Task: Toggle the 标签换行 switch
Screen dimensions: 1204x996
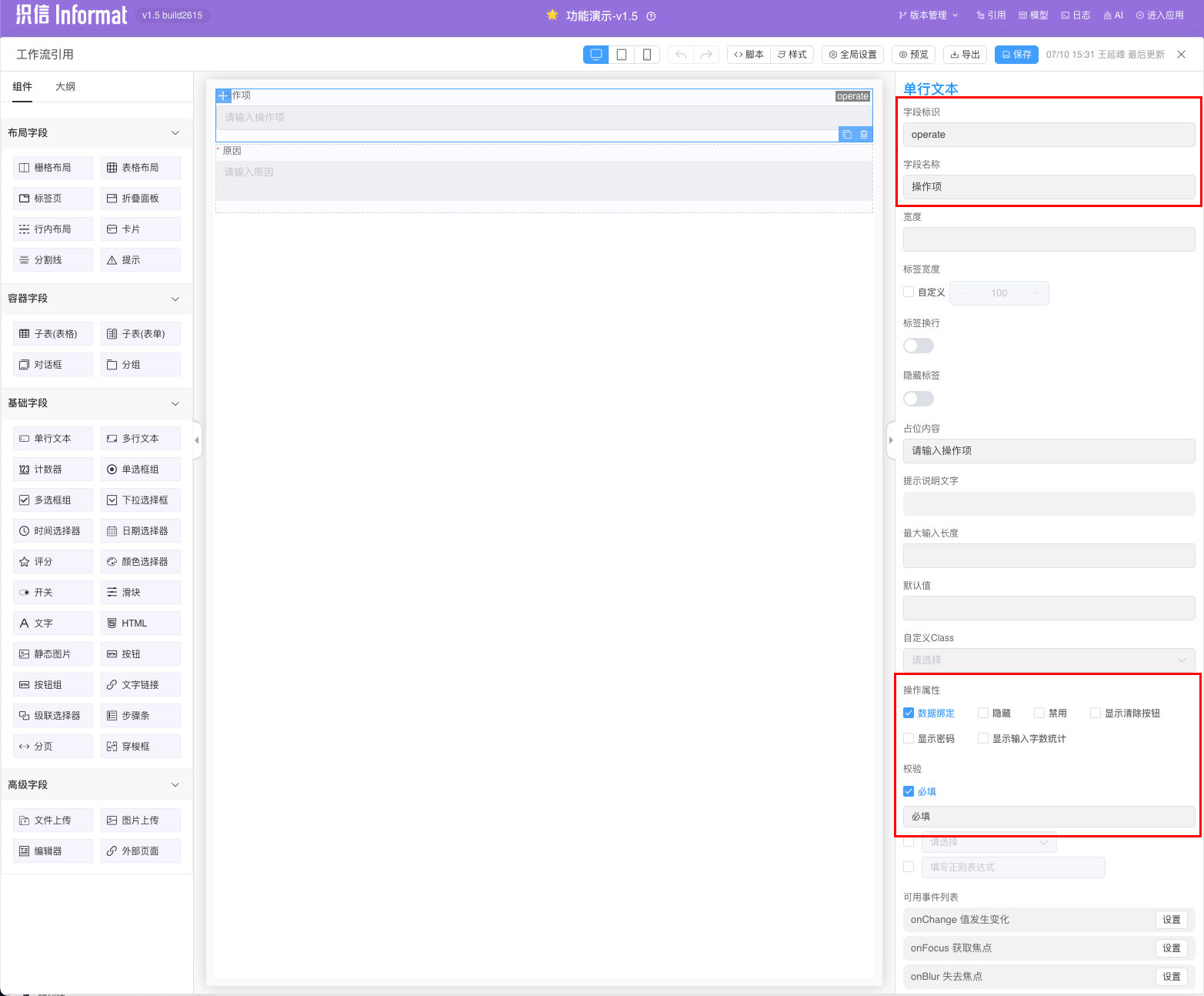Action: 918,346
